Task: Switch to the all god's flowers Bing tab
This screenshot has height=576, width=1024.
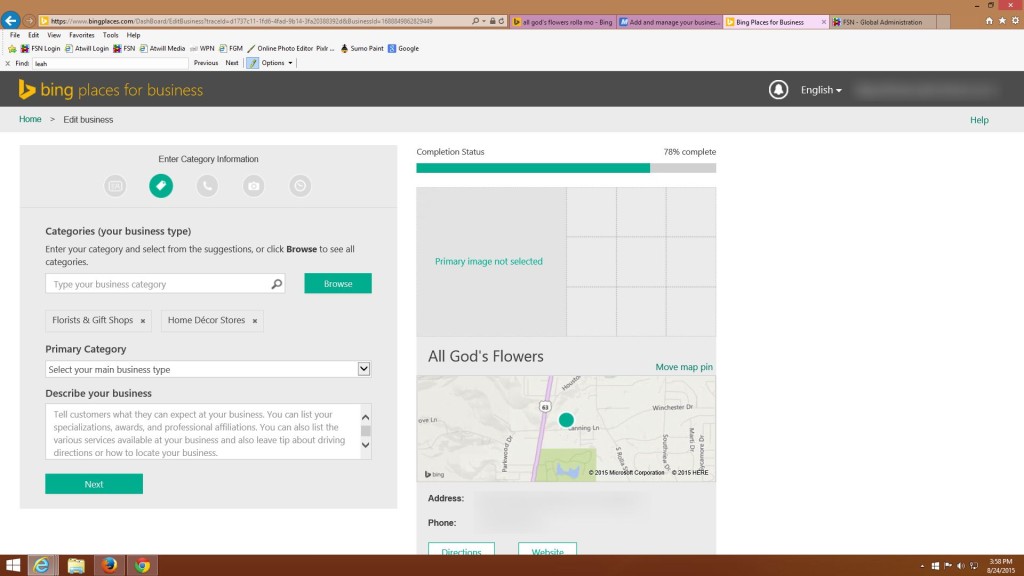Action: pos(563,22)
